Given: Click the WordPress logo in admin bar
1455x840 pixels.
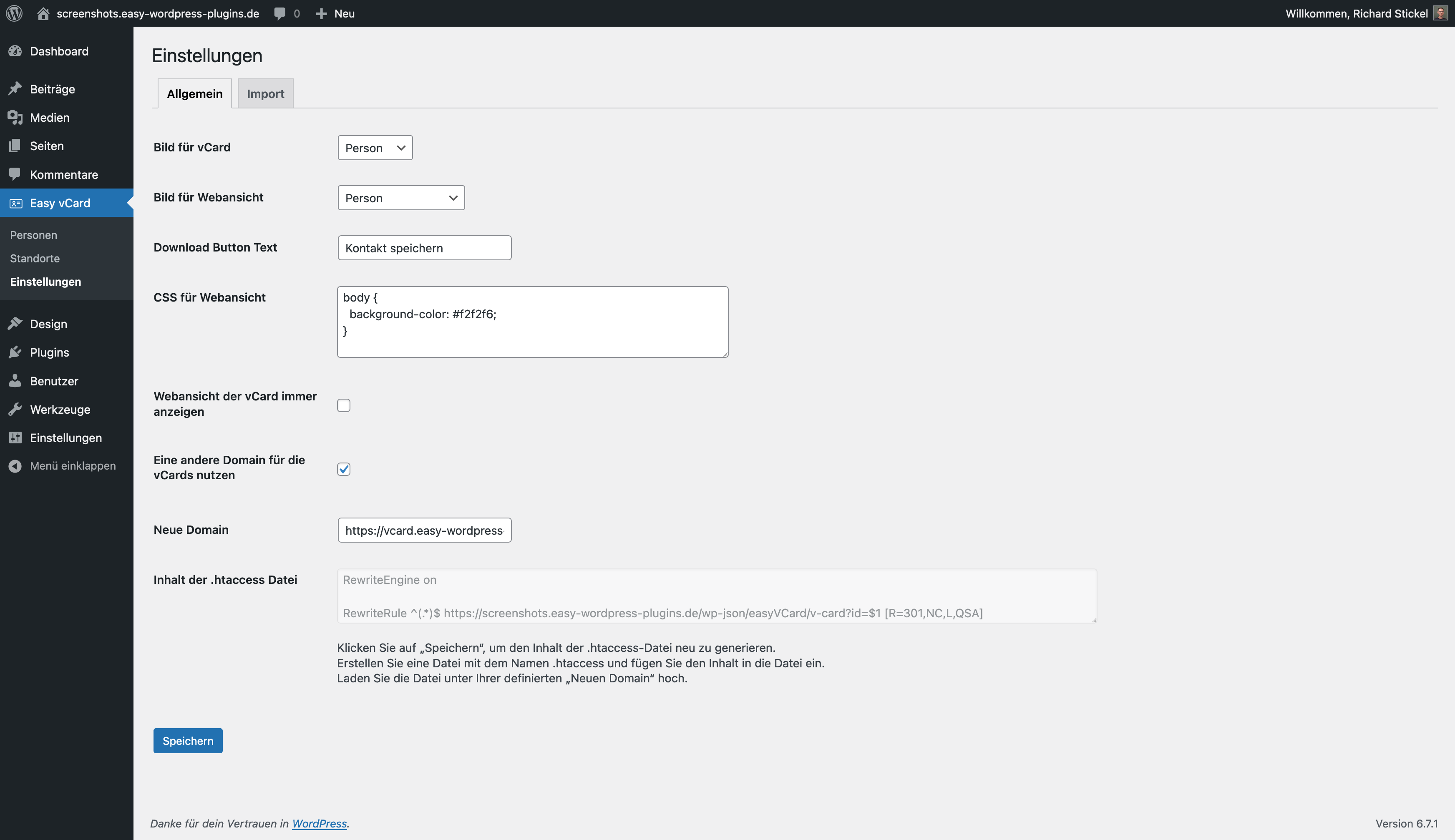Looking at the screenshot, I should point(15,13).
